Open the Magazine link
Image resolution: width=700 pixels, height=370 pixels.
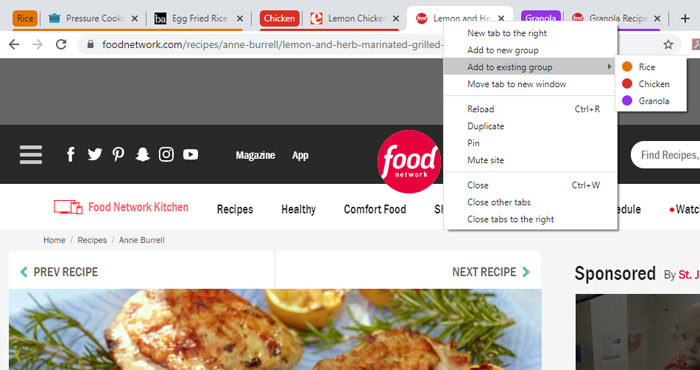tap(255, 155)
